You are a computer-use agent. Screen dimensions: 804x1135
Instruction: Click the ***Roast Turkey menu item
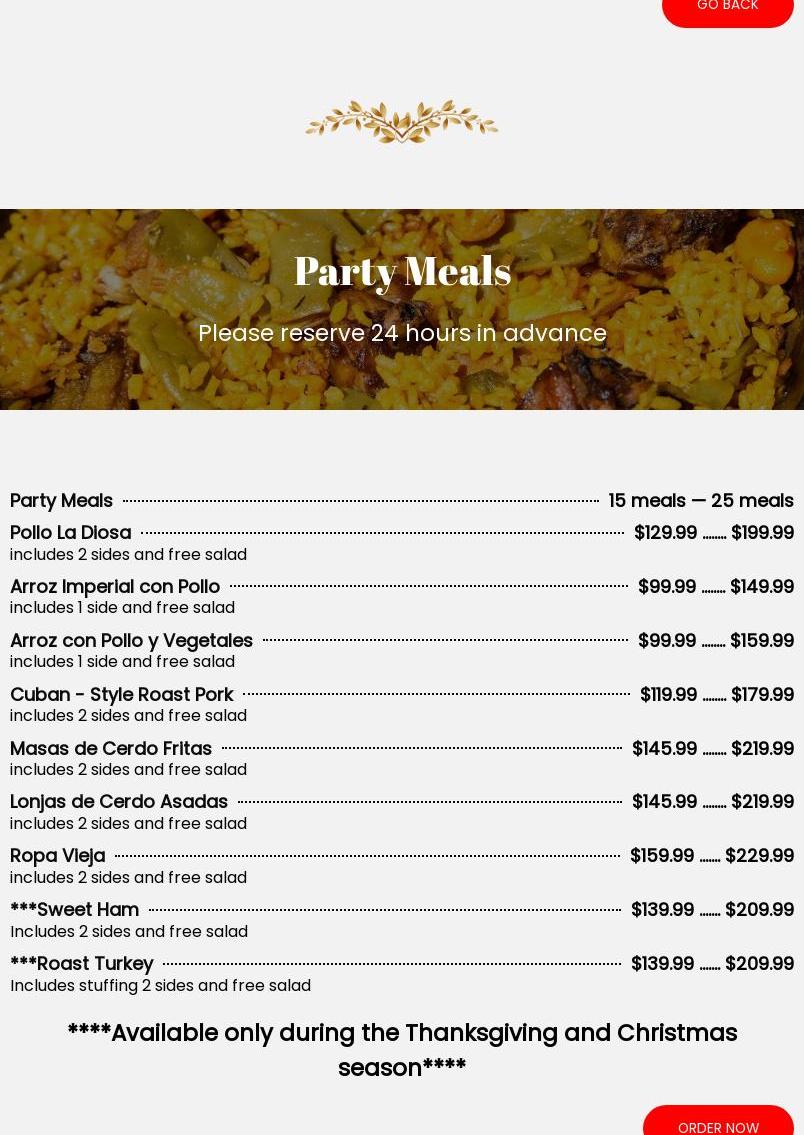click(x=82, y=964)
